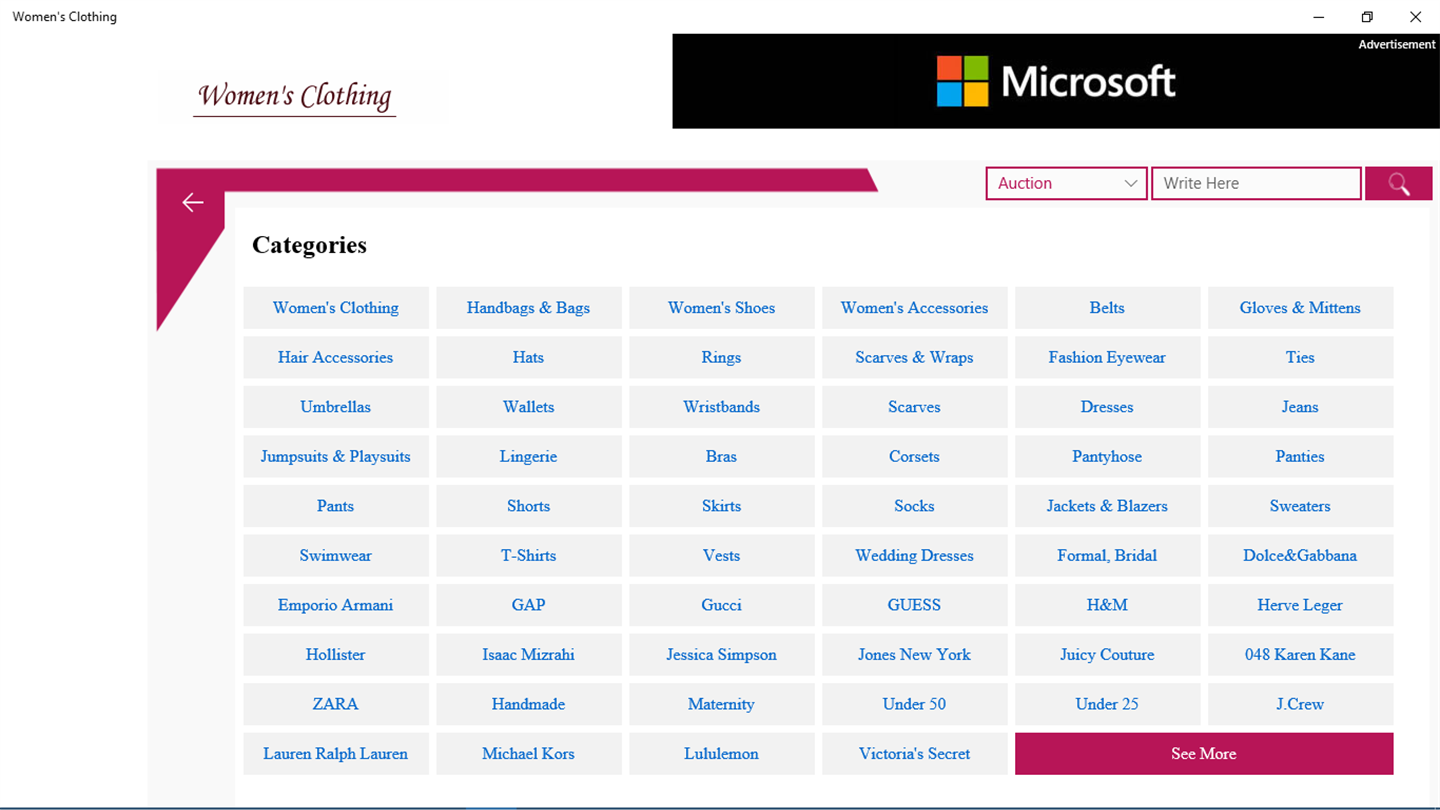Select Women's Shoes category

[x=722, y=308]
